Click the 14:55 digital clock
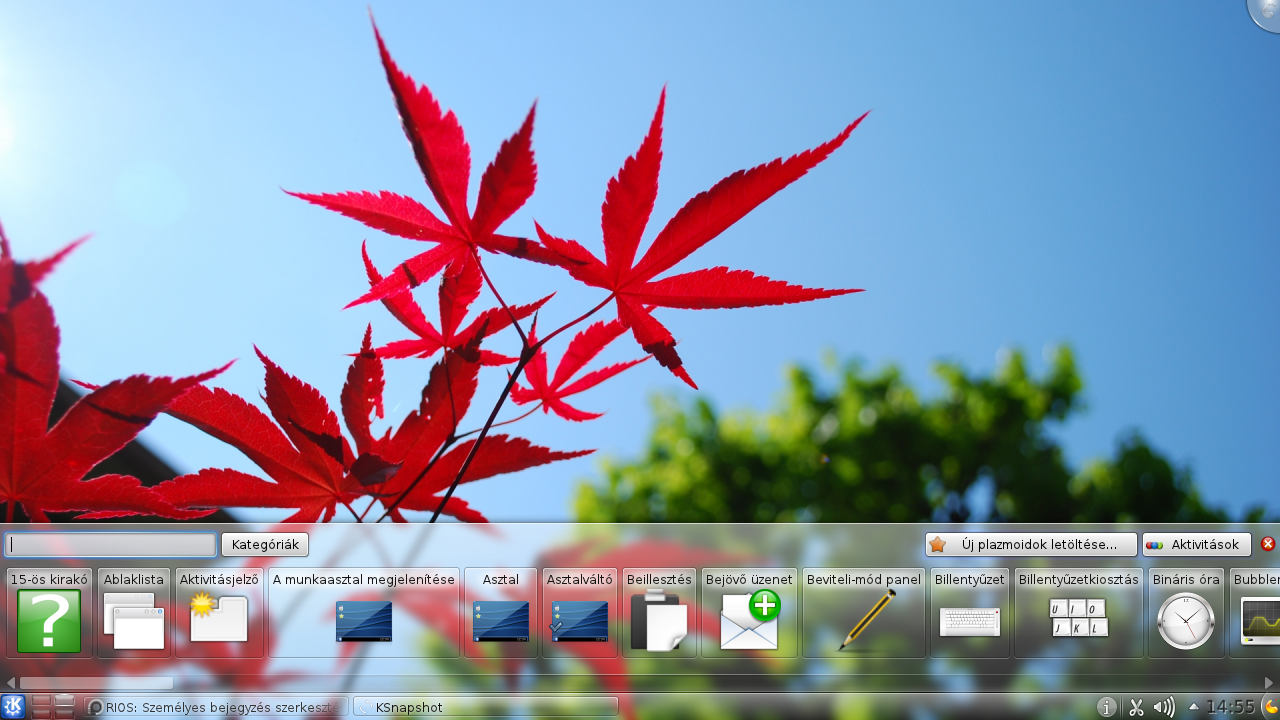Screen dimensions: 1280x720 (x=1230, y=707)
